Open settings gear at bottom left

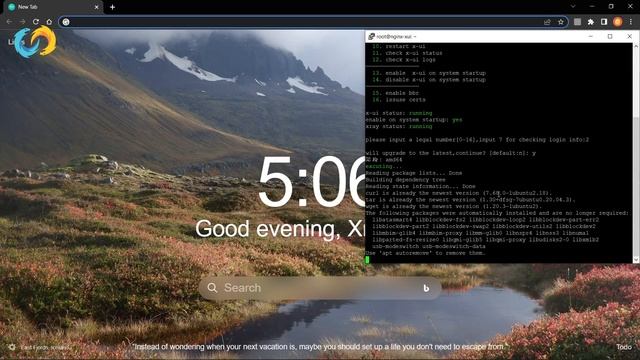(x=12, y=347)
